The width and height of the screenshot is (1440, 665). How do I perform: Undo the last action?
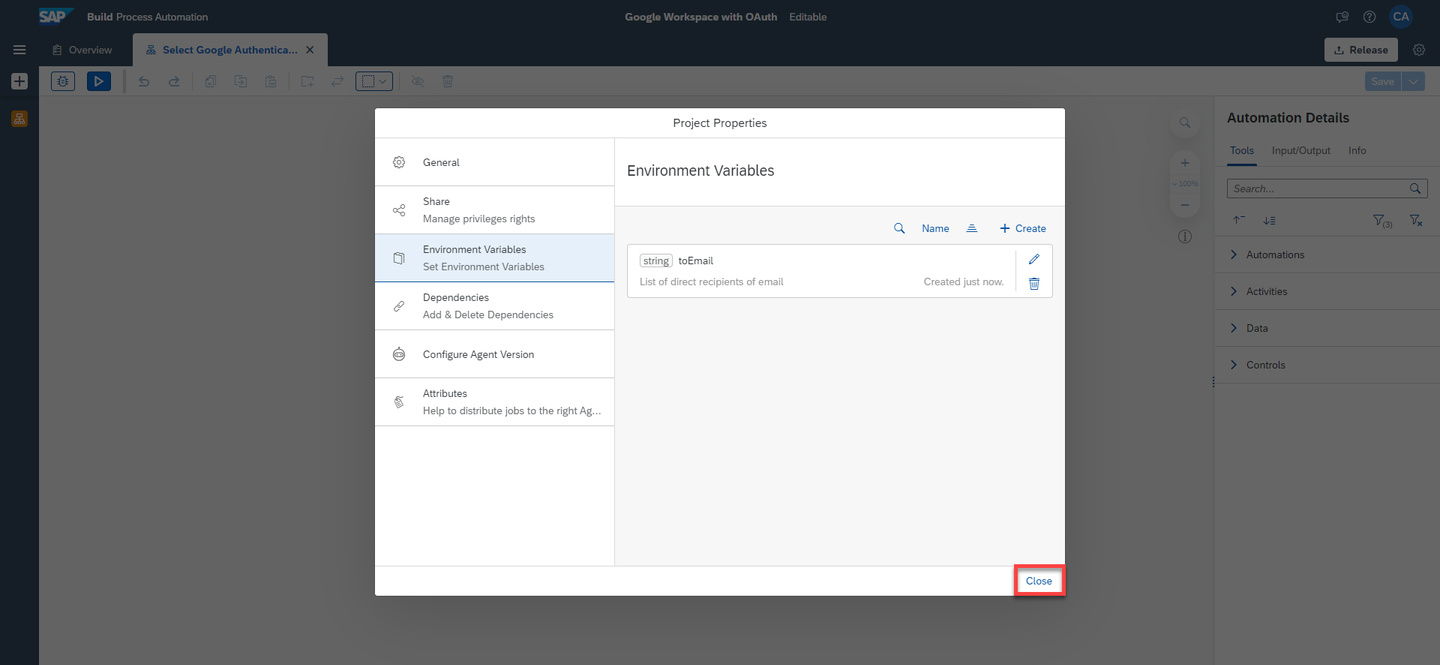[143, 81]
